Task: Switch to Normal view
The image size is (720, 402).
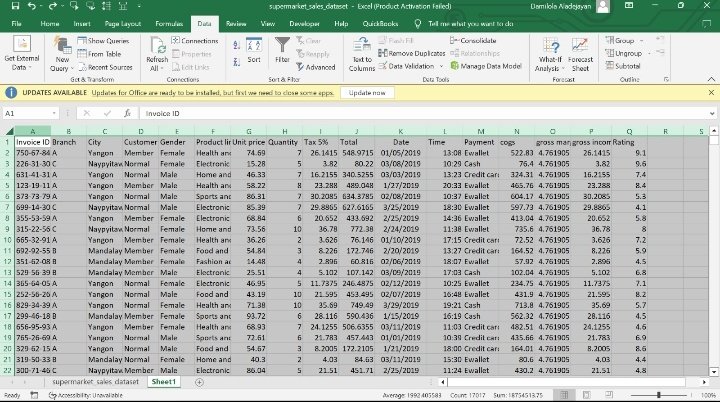Action: [x=564, y=395]
